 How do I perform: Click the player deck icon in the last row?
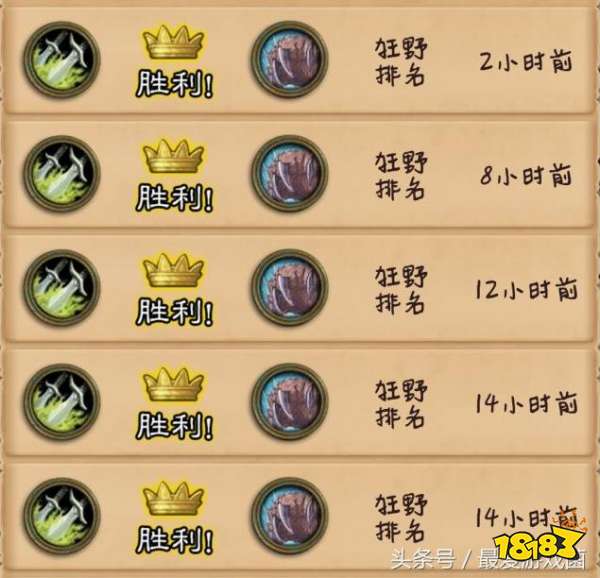coord(62,516)
